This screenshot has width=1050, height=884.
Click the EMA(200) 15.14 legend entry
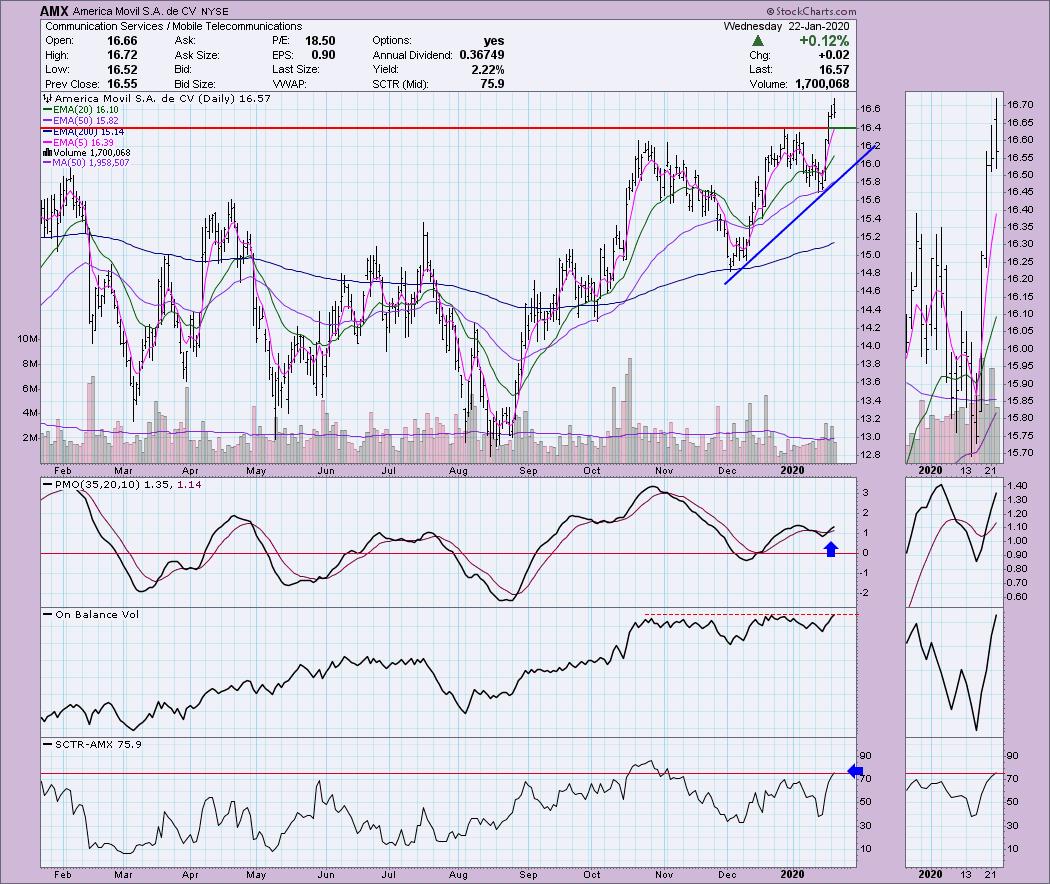84,132
